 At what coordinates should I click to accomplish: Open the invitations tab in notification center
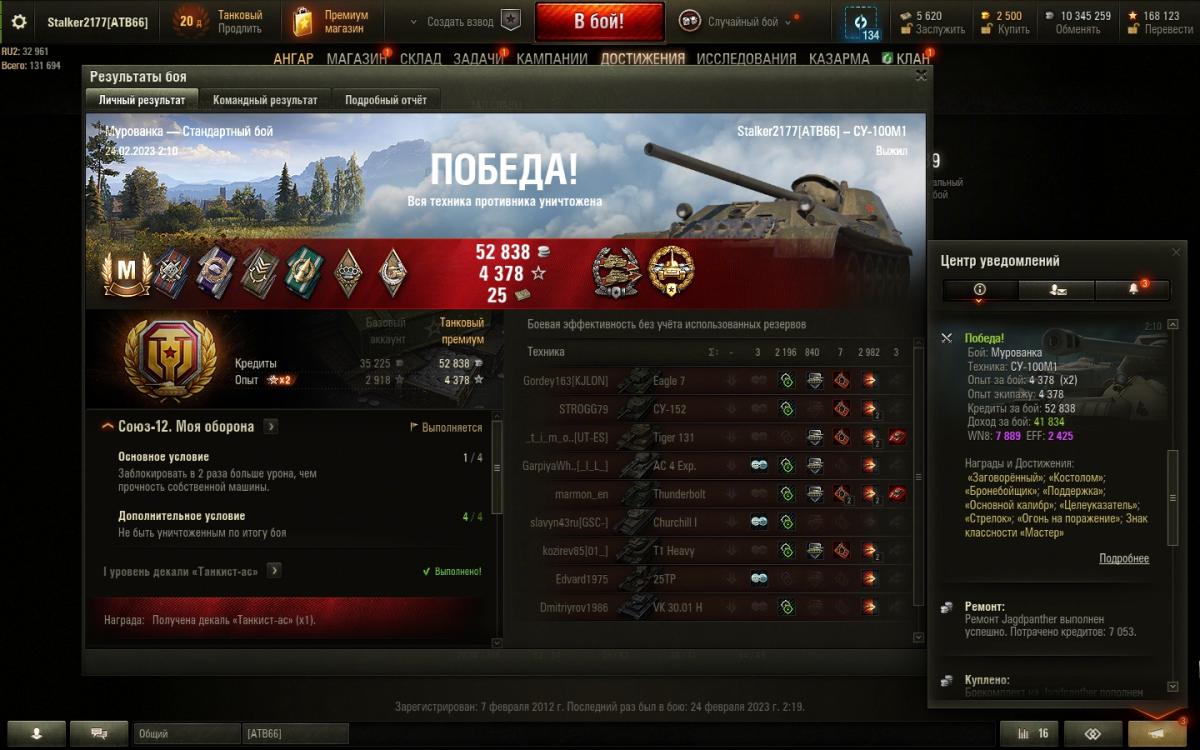pyautogui.click(x=1056, y=289)
